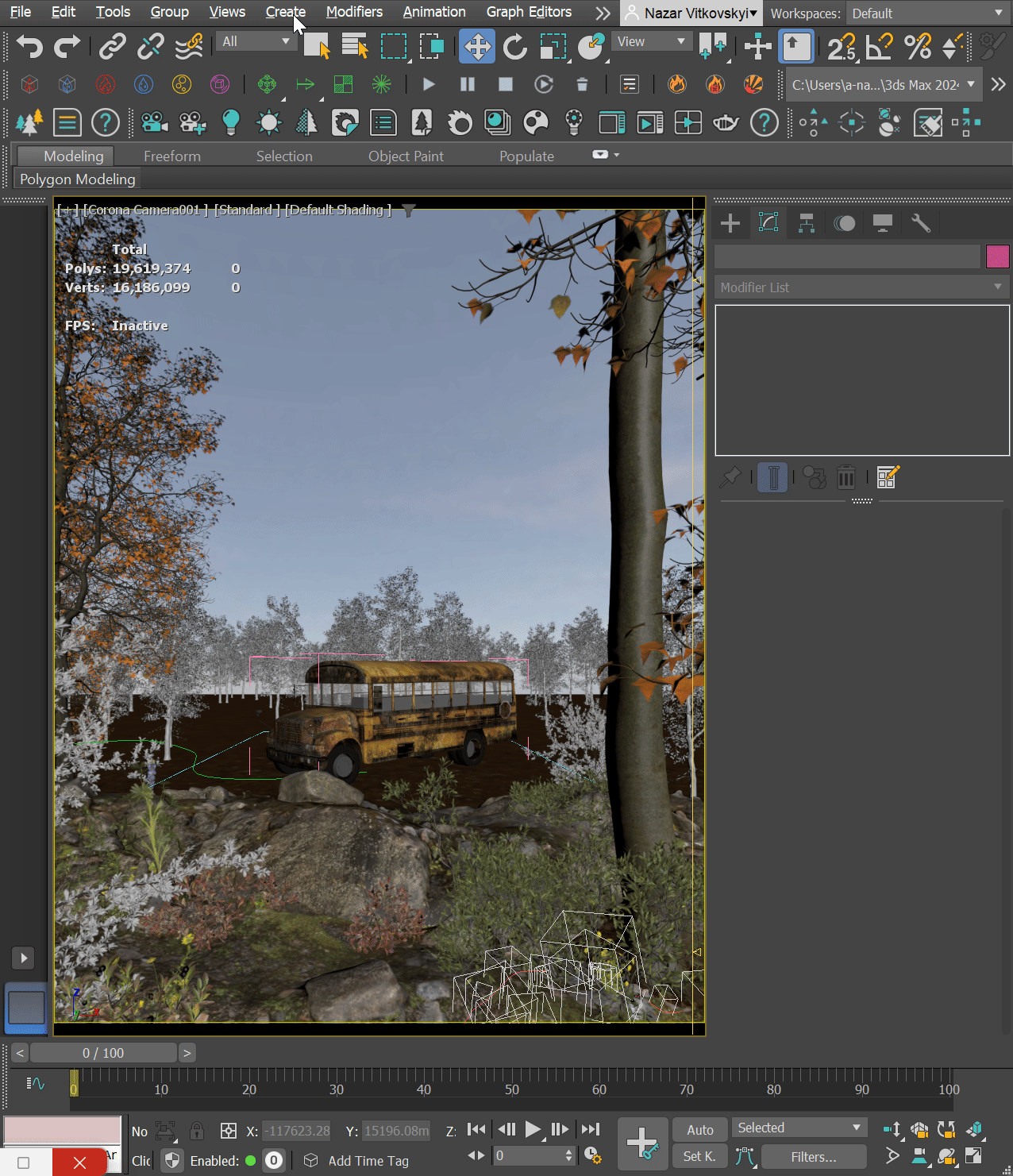This screenshot has height=1176, width=1013.
Task: Click the Filters... button
Action: click(x=814, y=1157)
